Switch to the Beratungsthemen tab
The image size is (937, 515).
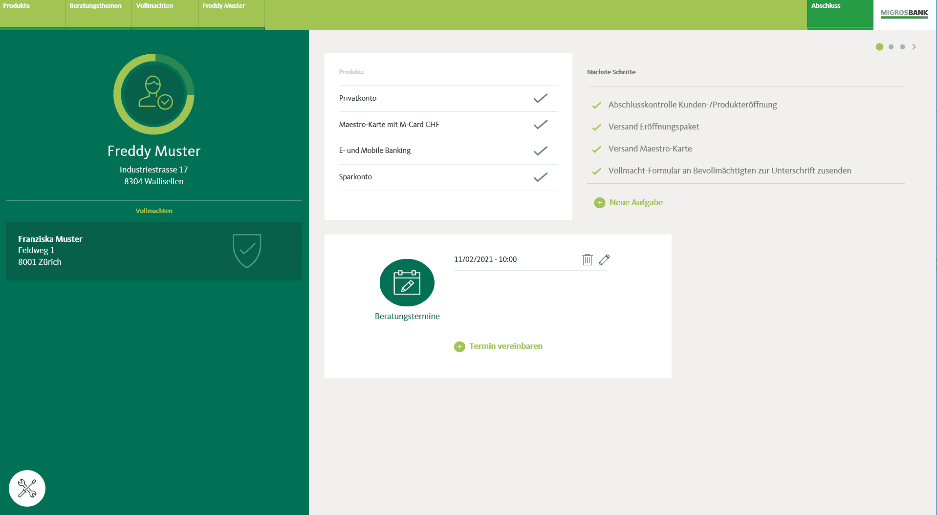(95, 6)
